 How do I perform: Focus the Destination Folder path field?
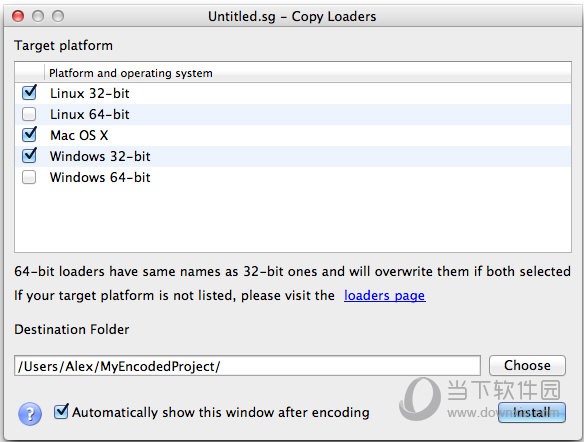(x=247, y=366)
